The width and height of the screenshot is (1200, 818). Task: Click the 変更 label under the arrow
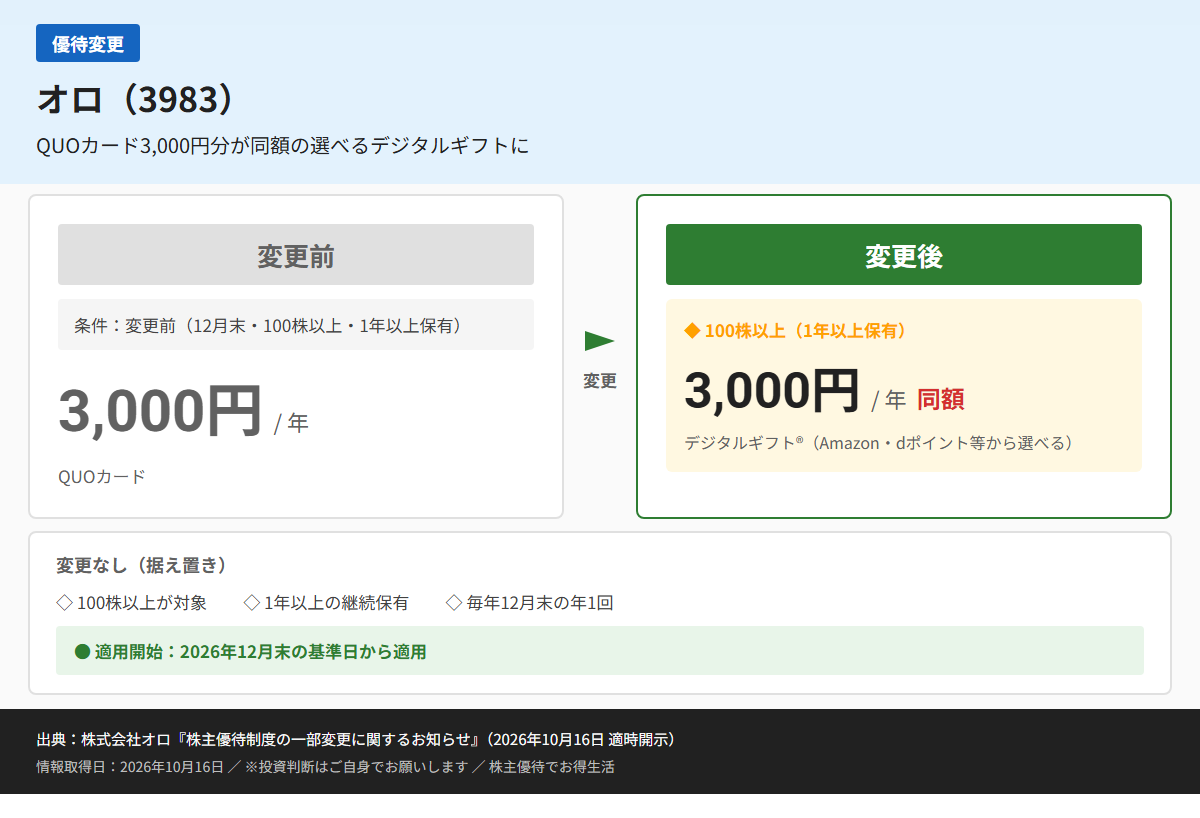click(x=600, y=381)
